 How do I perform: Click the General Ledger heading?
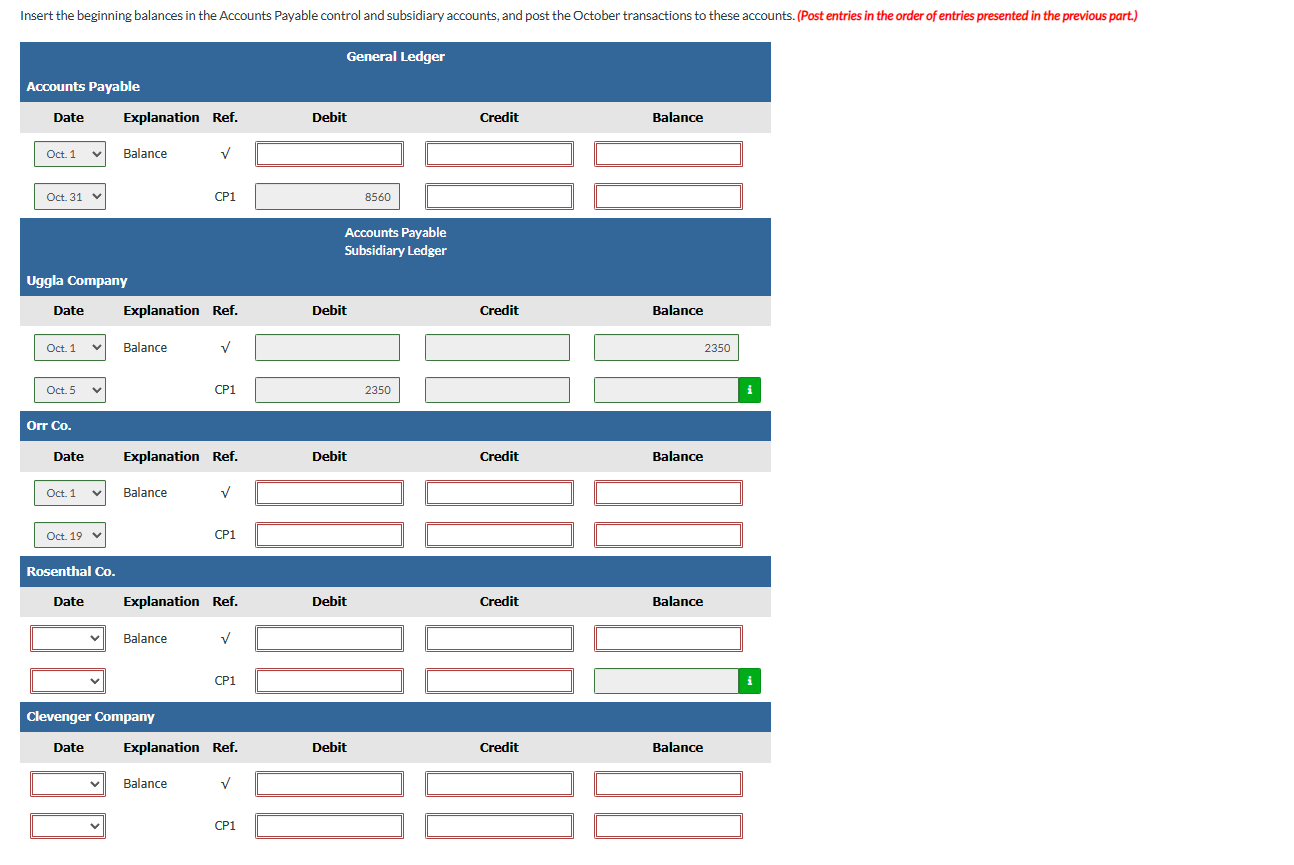pos(396,57)
